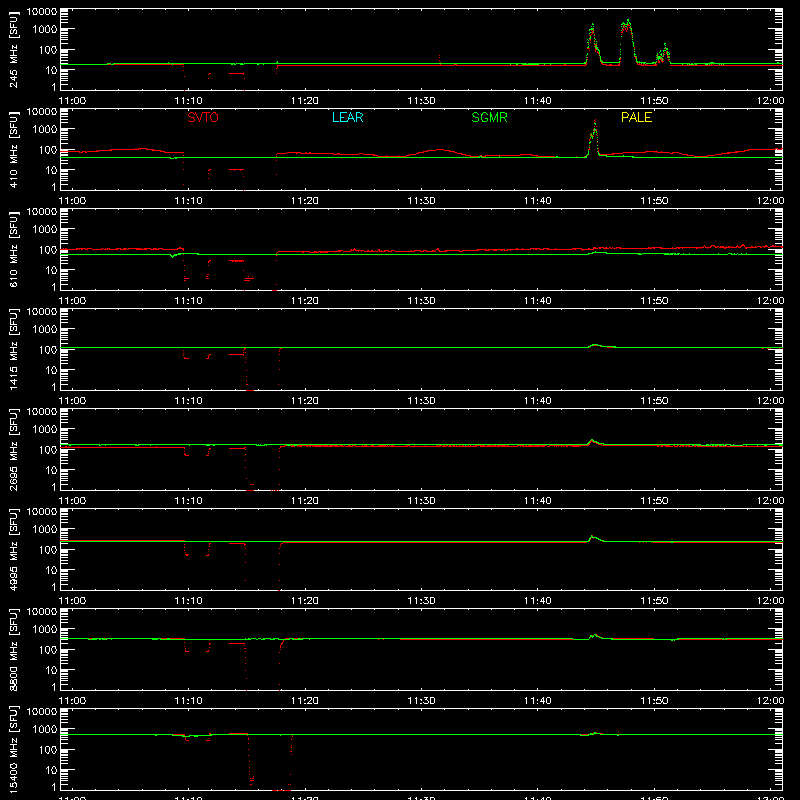The image size is (800, 800).
Task: Click '11:50' time label under 1415 MHz plot
Action: (x=654, y=401)
